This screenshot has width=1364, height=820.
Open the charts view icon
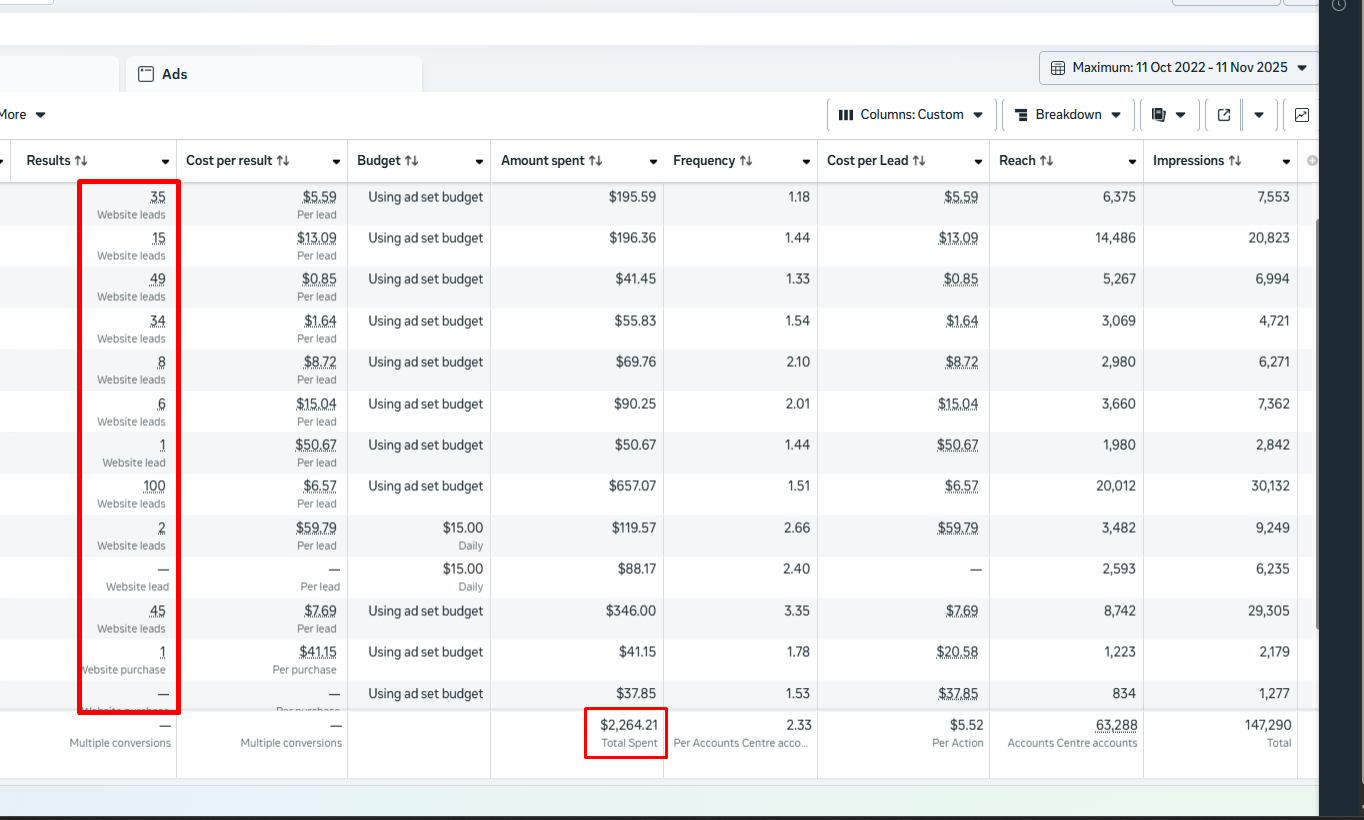point(1301,115)
